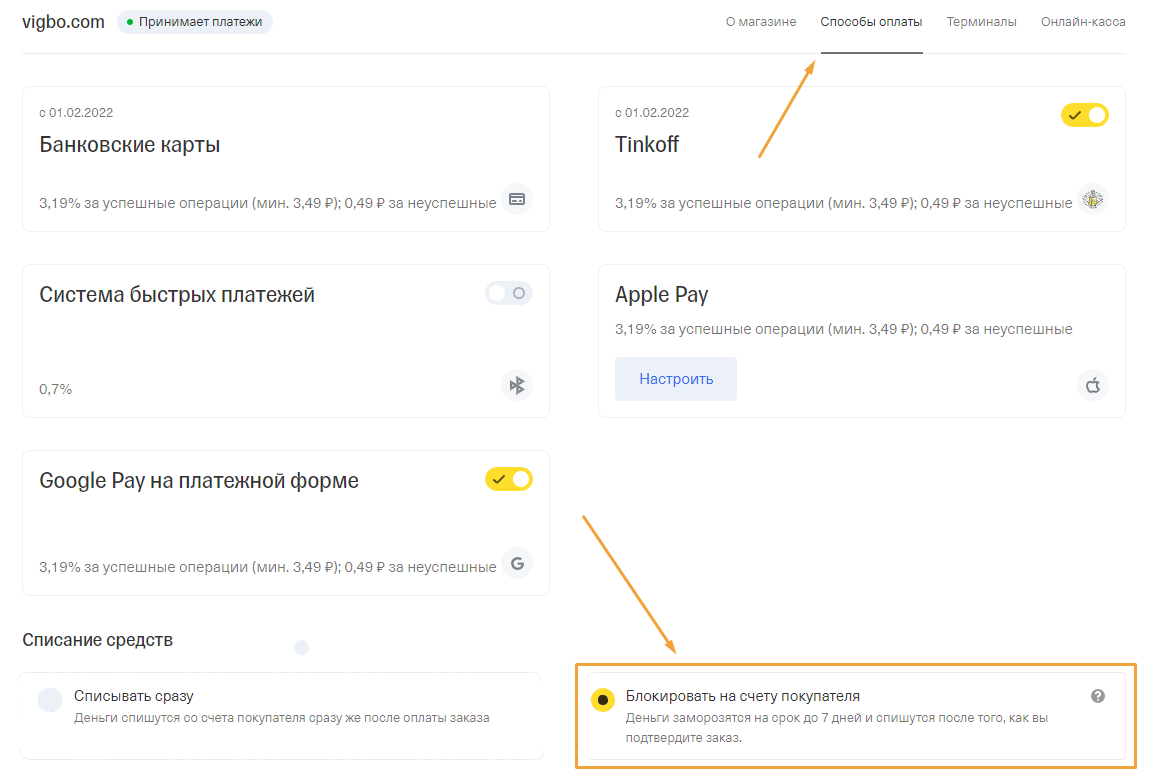
Task: Click the Google G icon
Action: point(516,563)
